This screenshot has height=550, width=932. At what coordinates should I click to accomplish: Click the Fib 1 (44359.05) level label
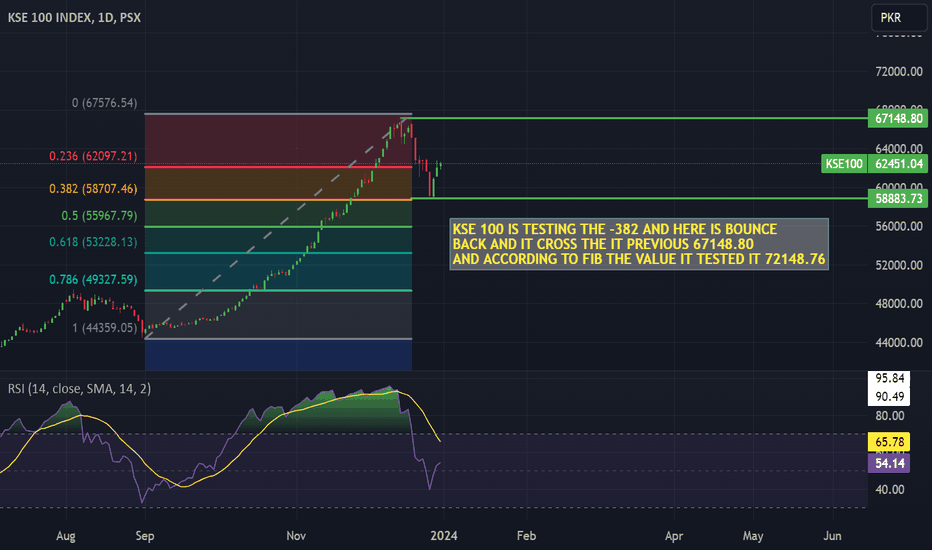(x=105, y=328)
